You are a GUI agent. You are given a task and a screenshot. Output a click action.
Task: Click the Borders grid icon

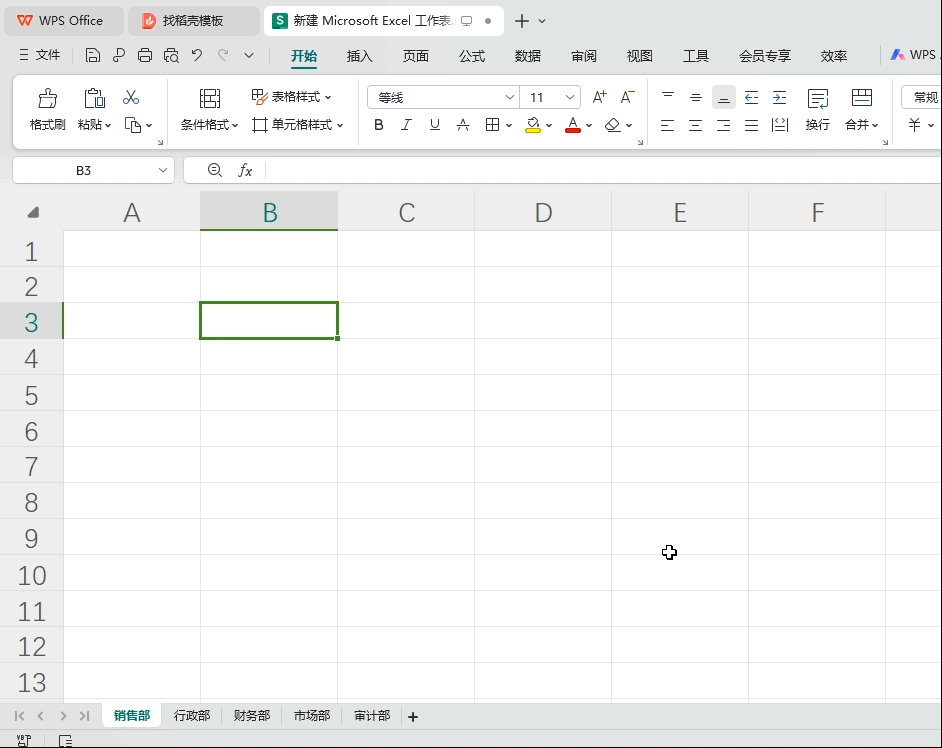point(492,125)
